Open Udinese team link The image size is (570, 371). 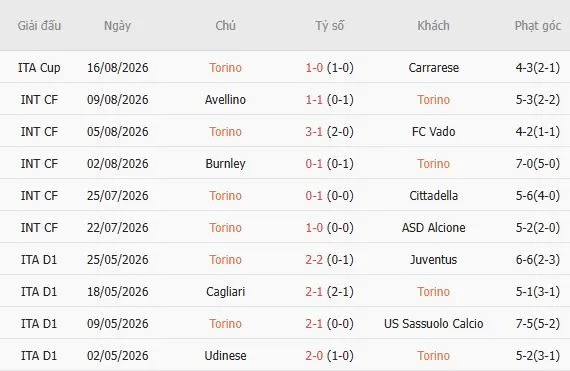tap(225, 355)
